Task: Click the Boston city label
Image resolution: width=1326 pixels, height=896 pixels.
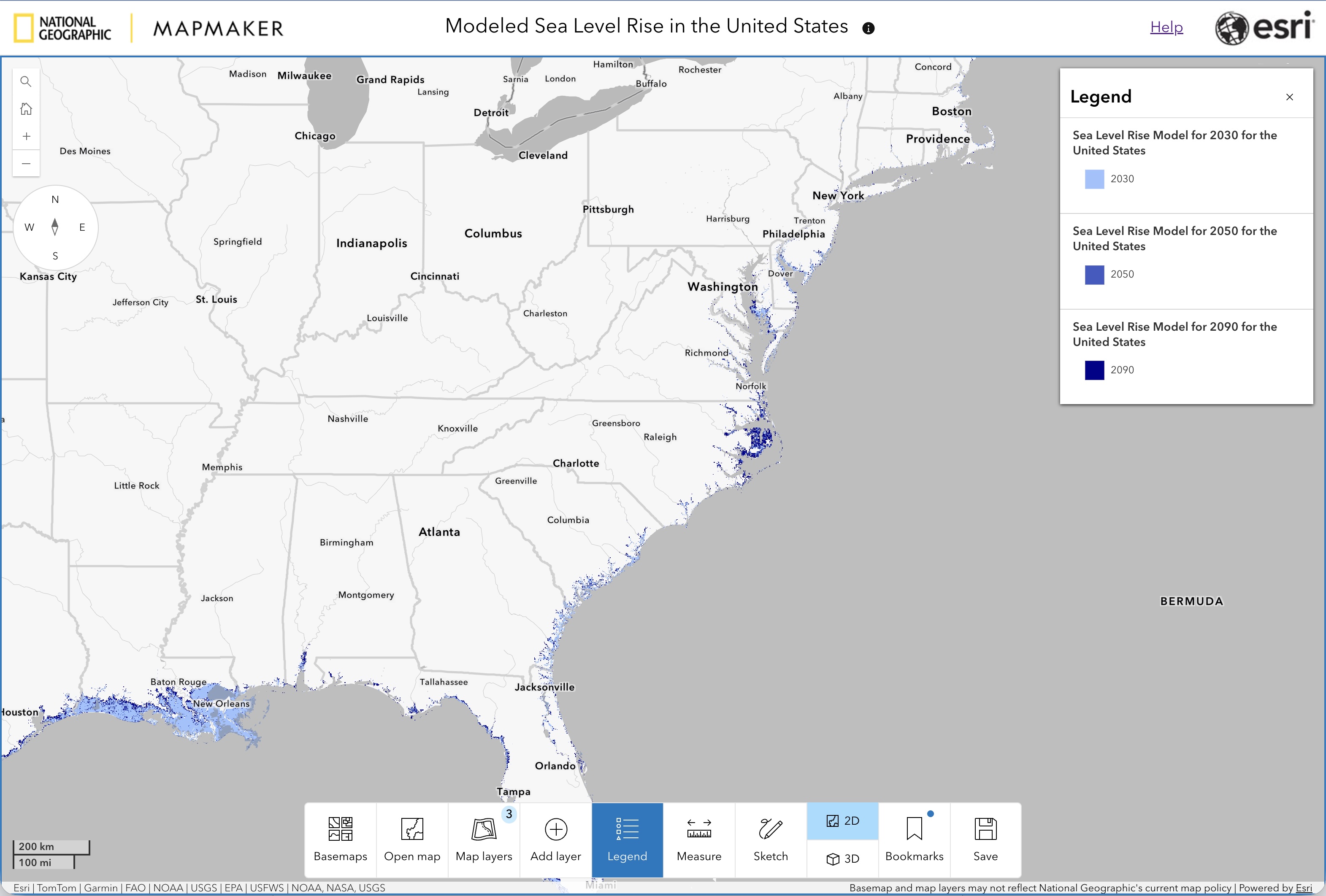Action: 952,111
